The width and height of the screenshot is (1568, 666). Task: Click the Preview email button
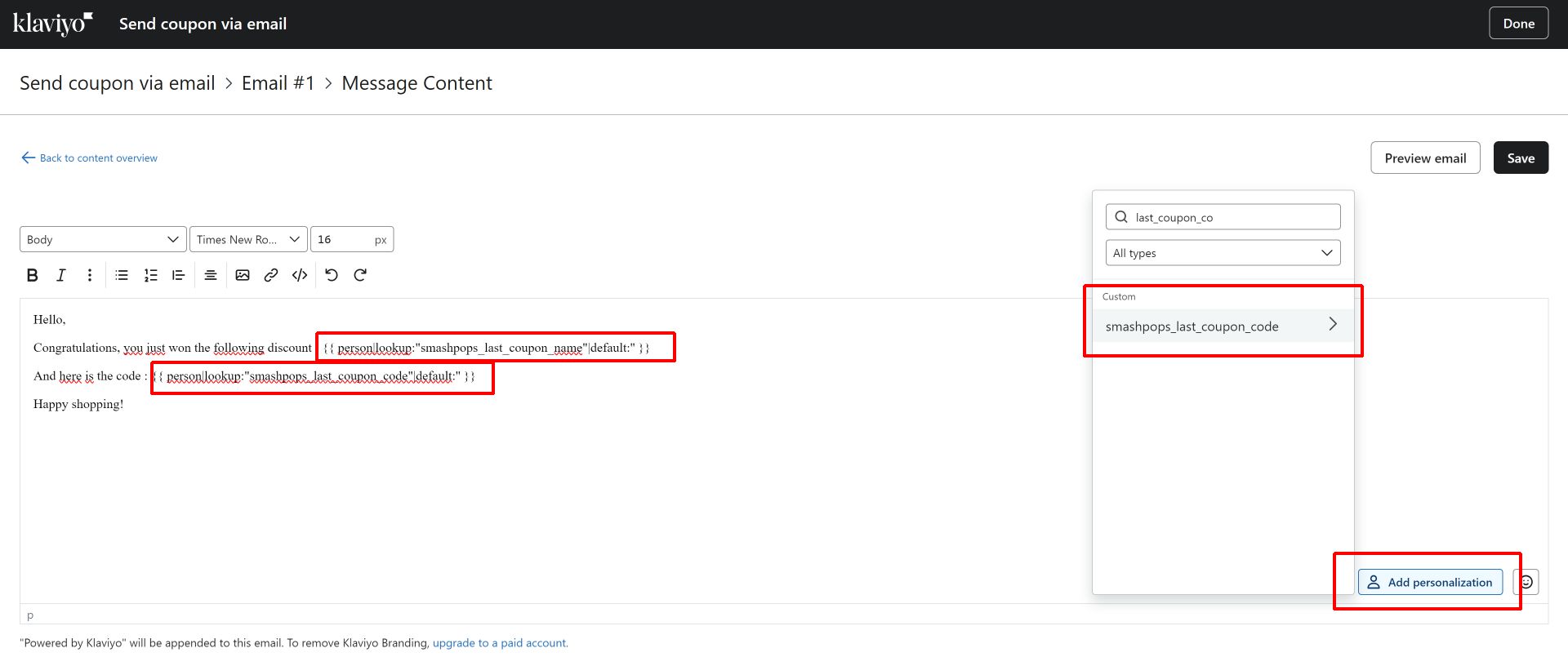coord(1425,158)
